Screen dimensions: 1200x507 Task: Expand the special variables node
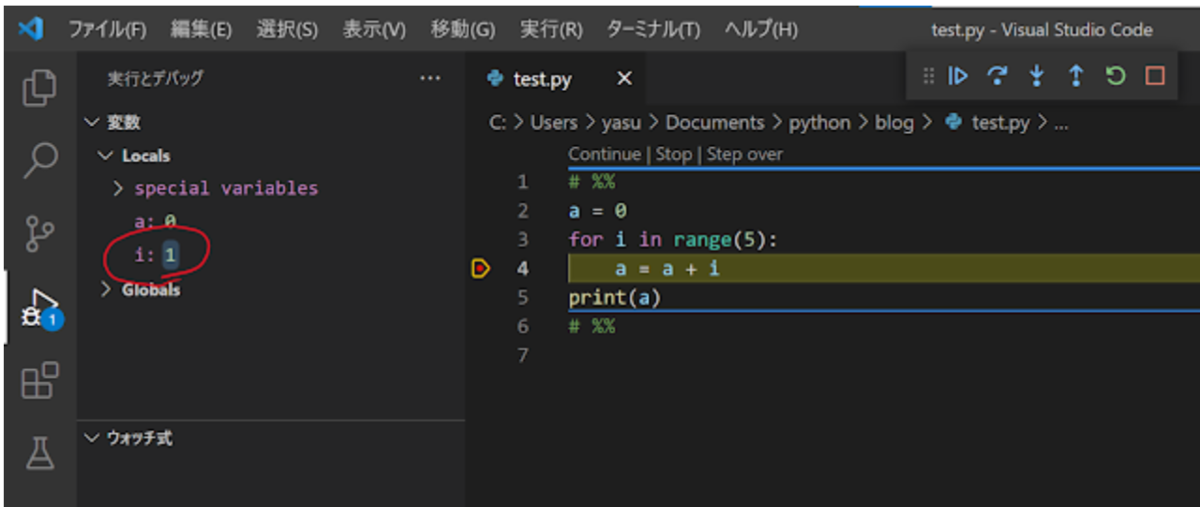tap(118, 188)
